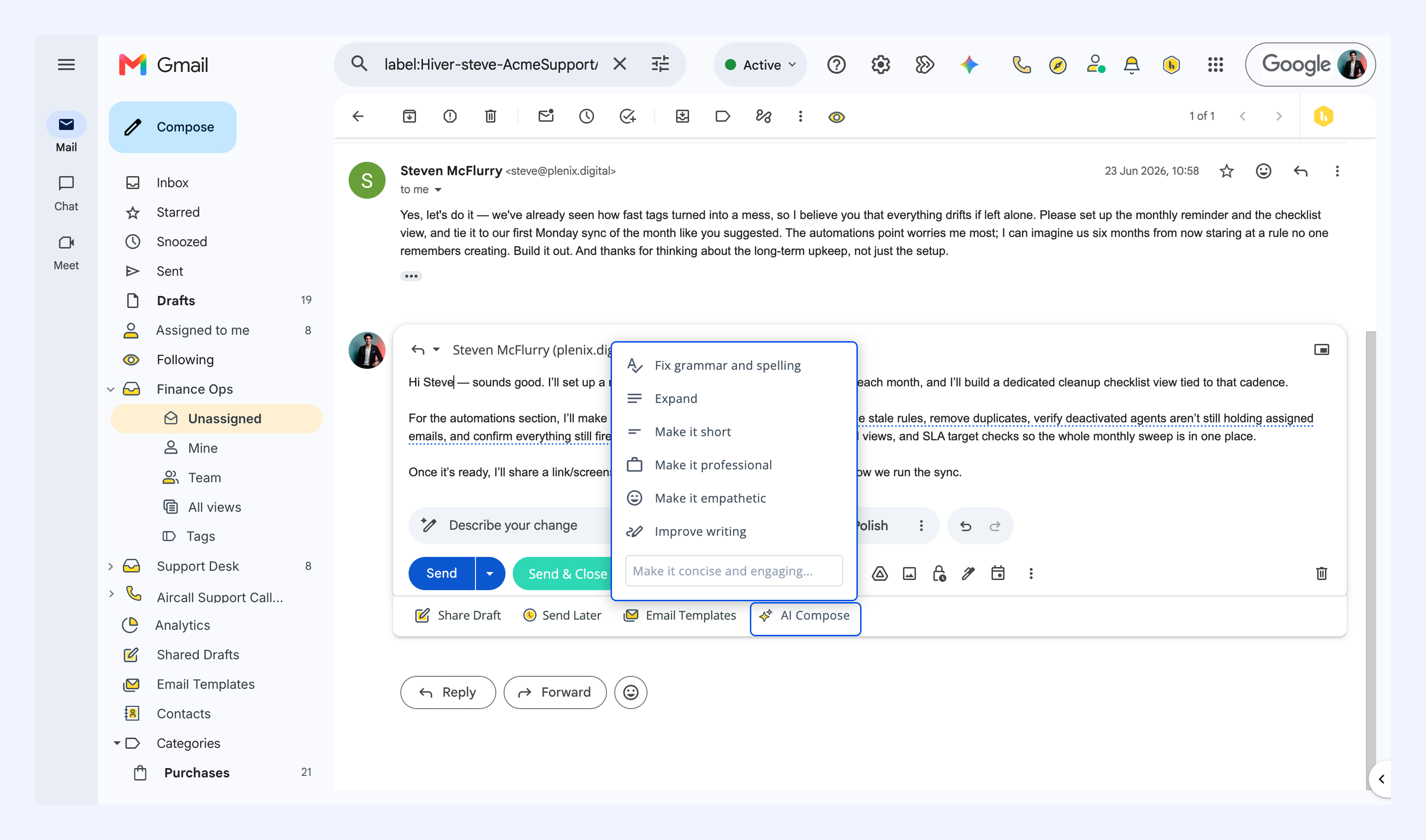Click Share Draft in the reply footer
Viewport: 1426px width, 840px height.
(x=458, y=616)
